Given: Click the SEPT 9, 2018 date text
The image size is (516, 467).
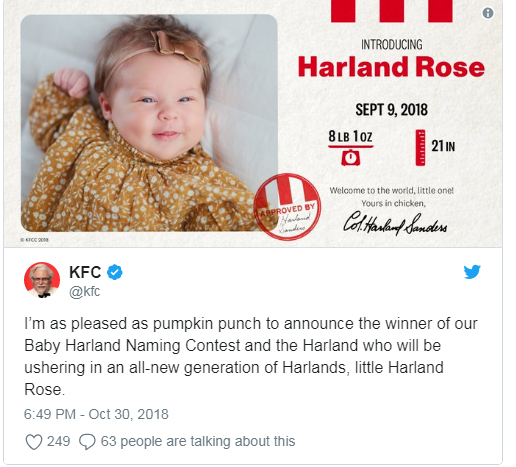Looking at the screenshot, I should (x=391, y=110).
